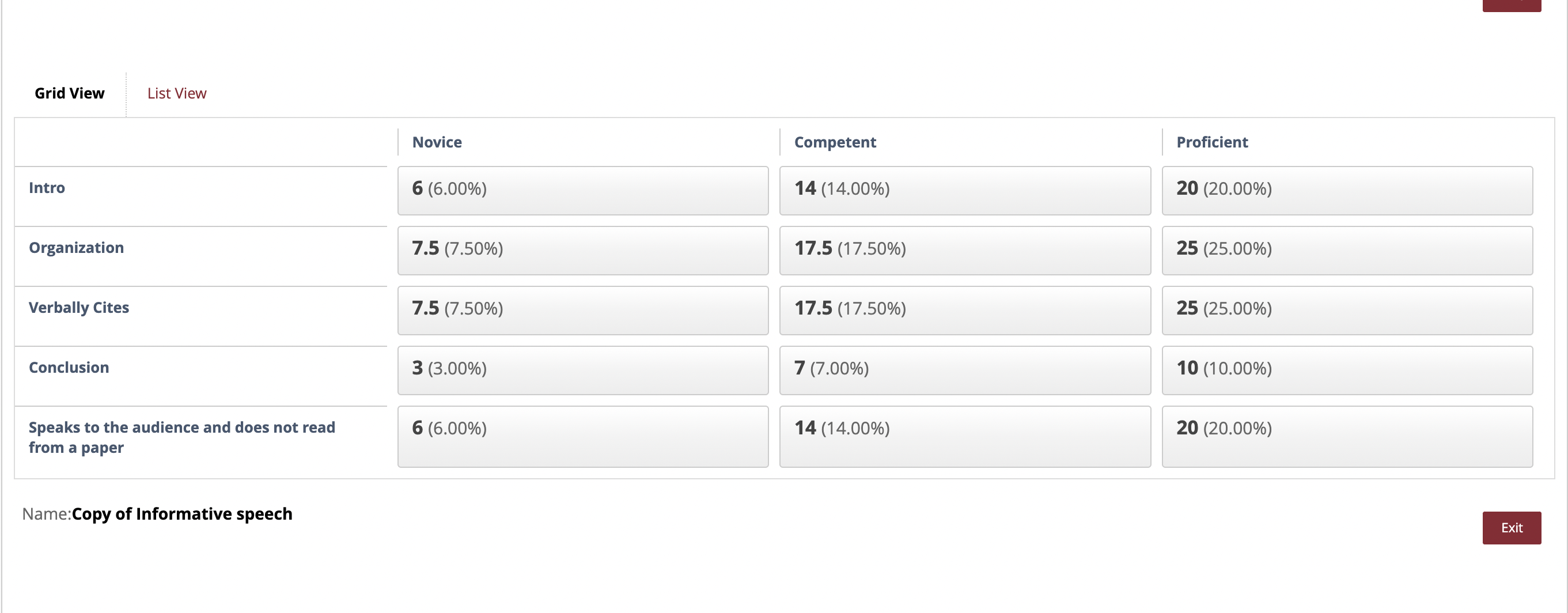Choose Speaks to audience Novice 6 cell
This screenshot has height=613, width=1568.
pos(582,437)
